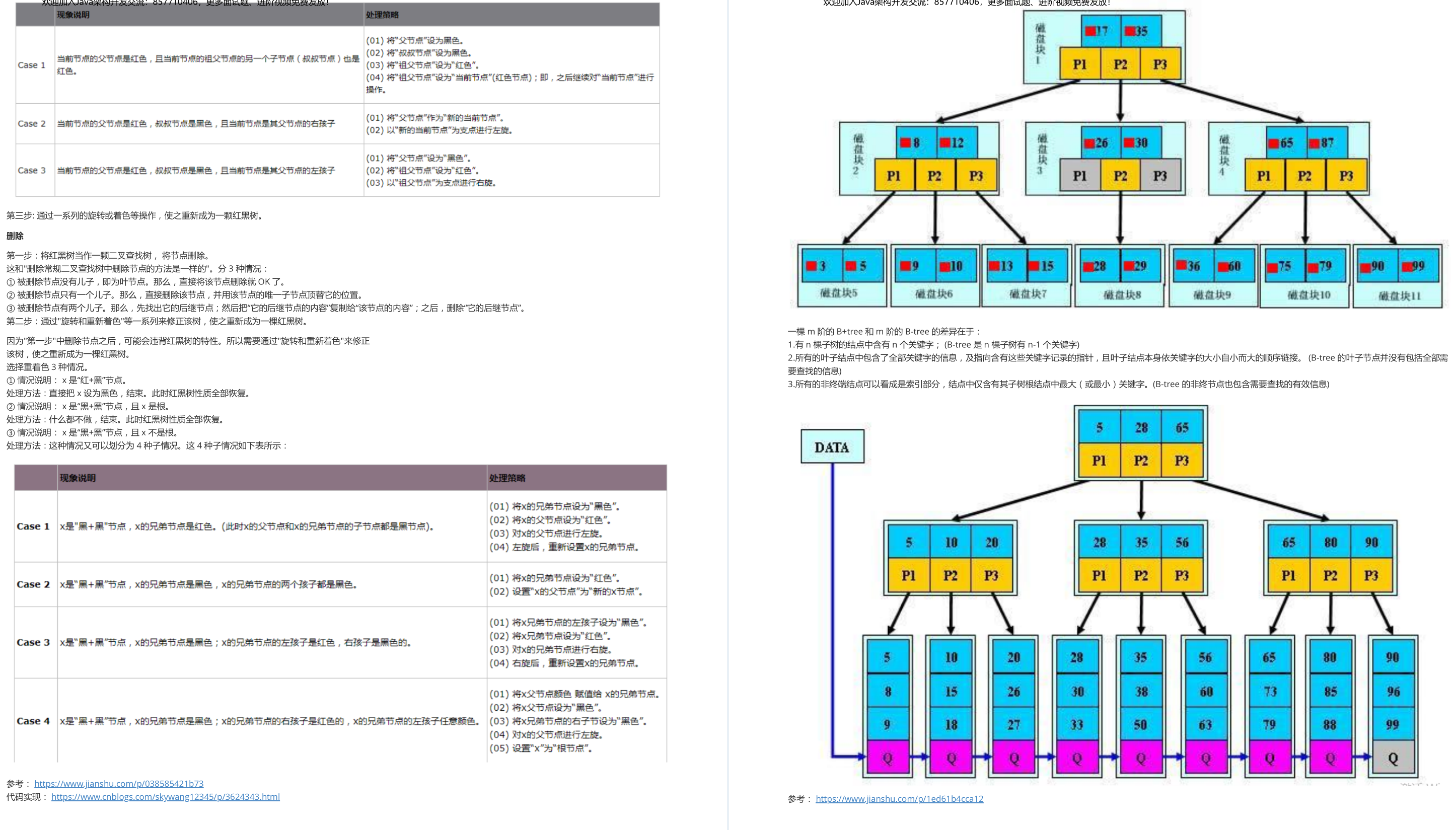Click 处理策略 header of the deletion cases table
The image size is (1456, 830).
507,478
